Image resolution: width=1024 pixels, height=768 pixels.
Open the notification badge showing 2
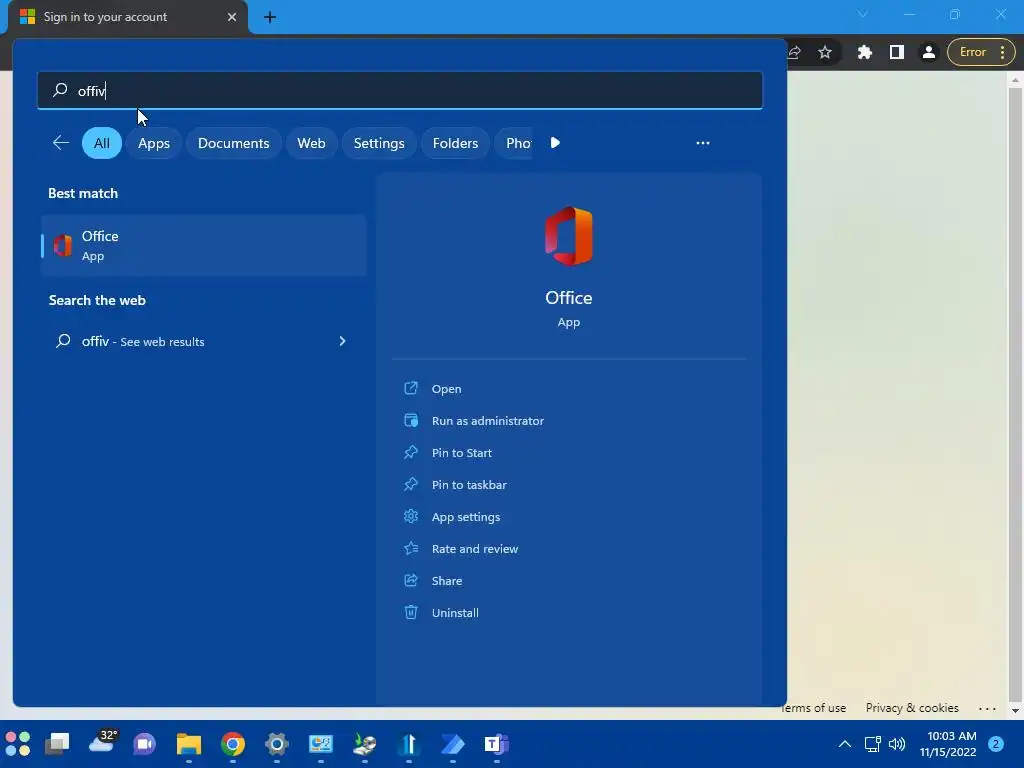click(995, 744)
